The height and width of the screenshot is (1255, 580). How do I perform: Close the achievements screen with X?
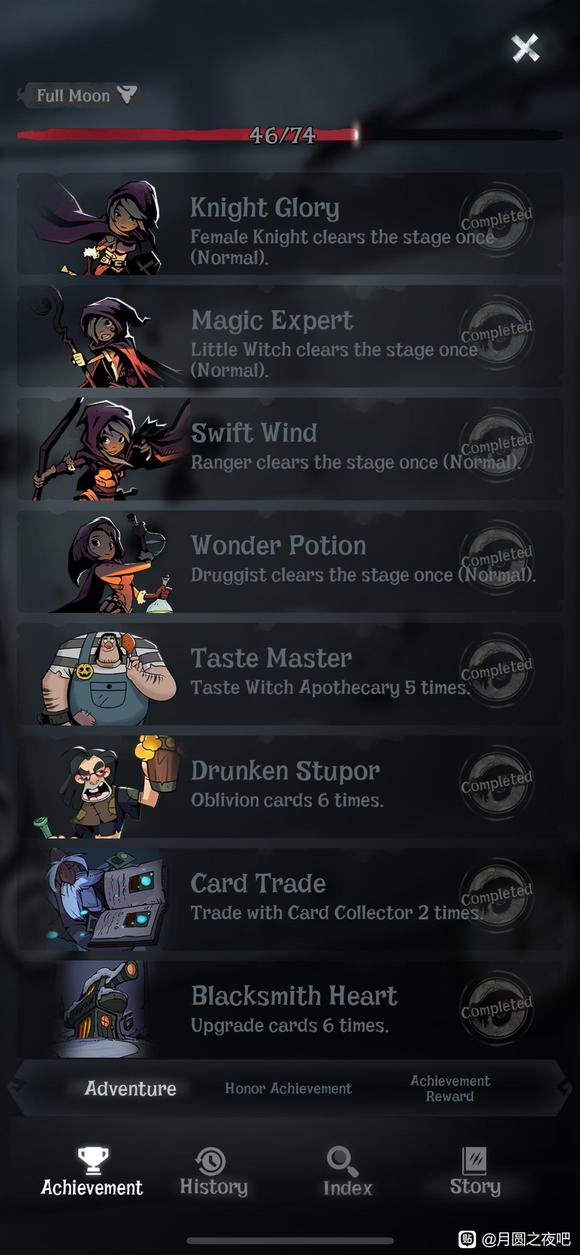pos(525,47)
